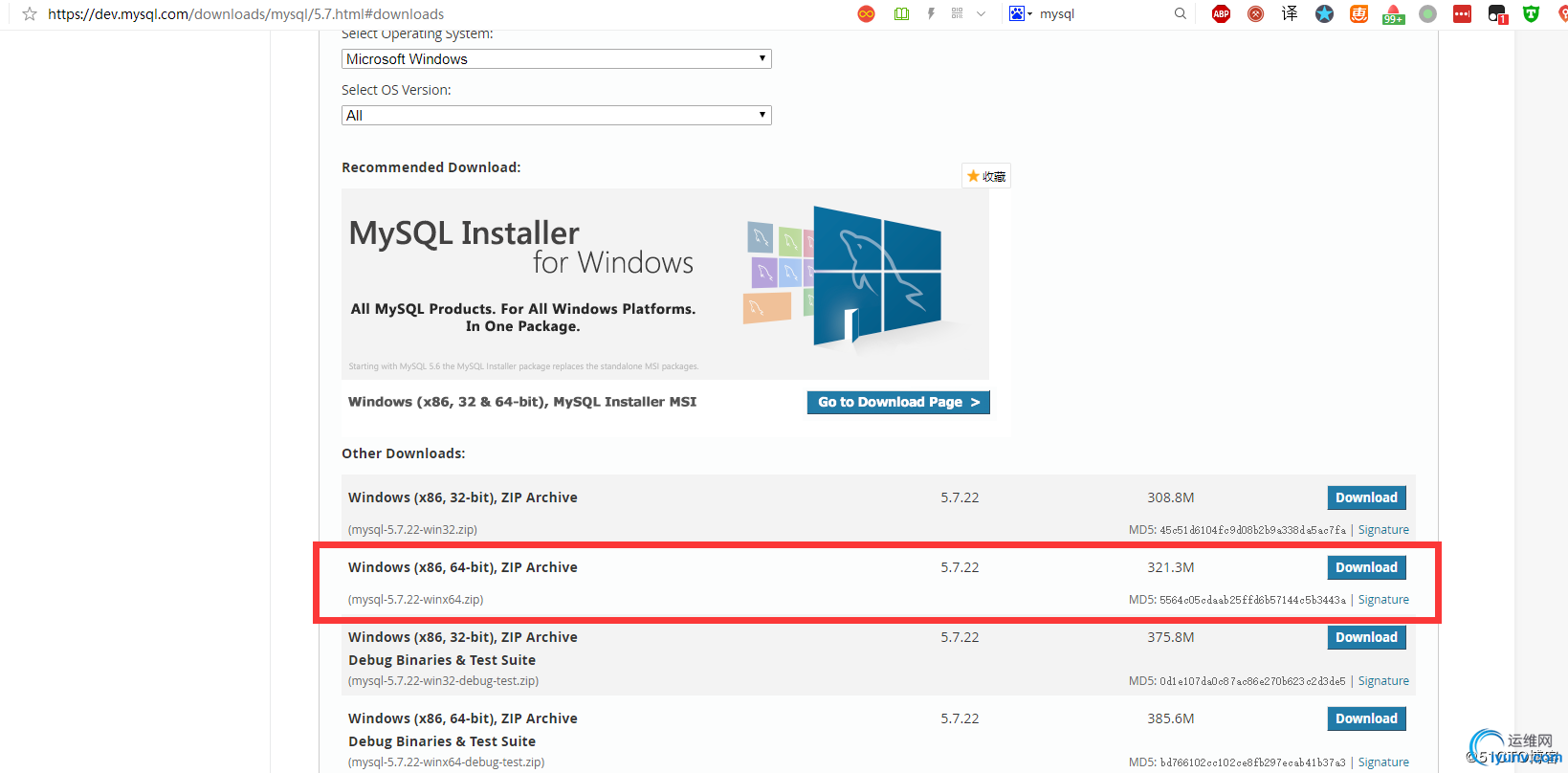Open the Signature link for winx64-debug-test.zip
The width and height of the screenshot is (1568, 773).
(1383, 762)
